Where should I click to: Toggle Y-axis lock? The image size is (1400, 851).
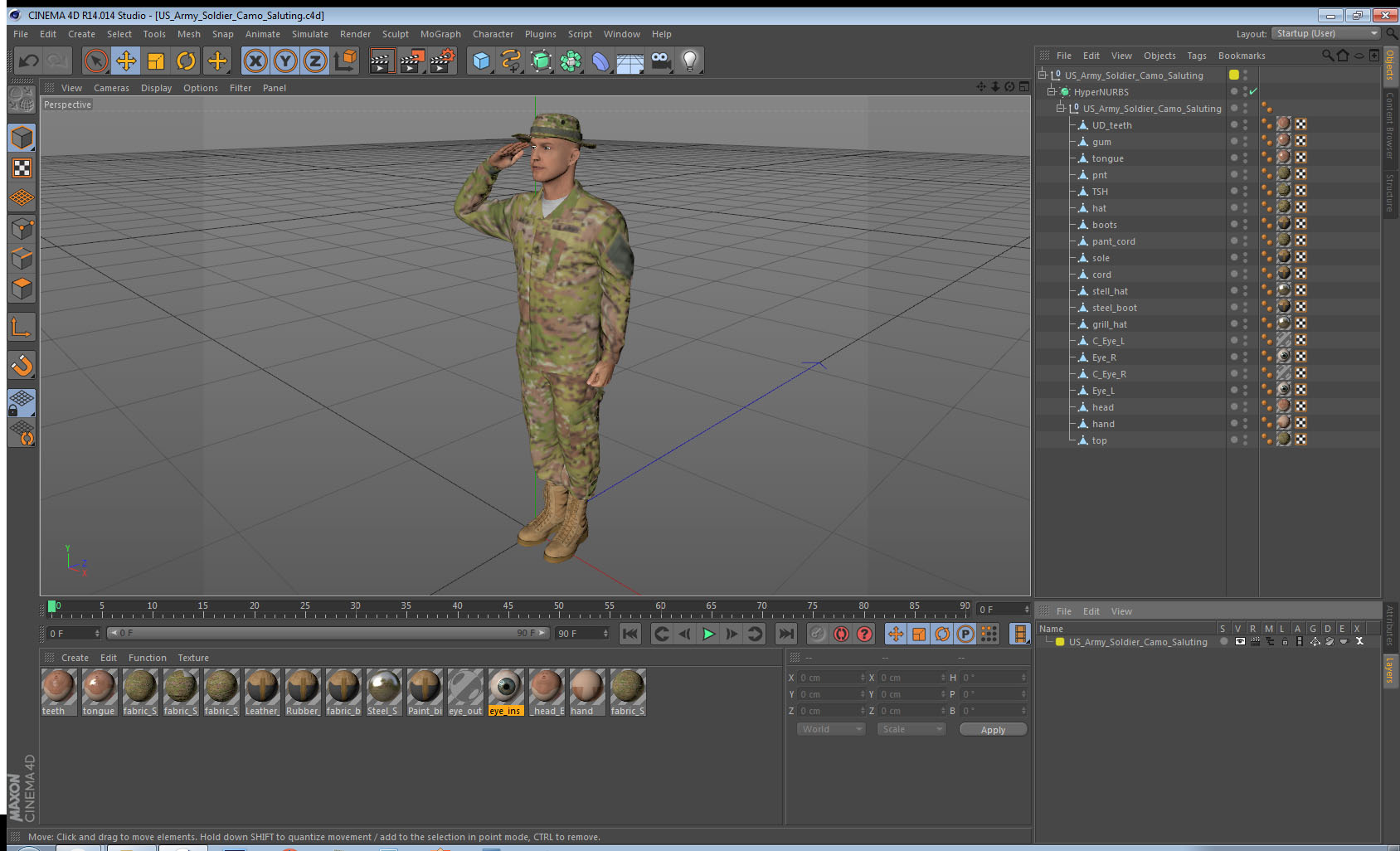[x=285, y=61]
